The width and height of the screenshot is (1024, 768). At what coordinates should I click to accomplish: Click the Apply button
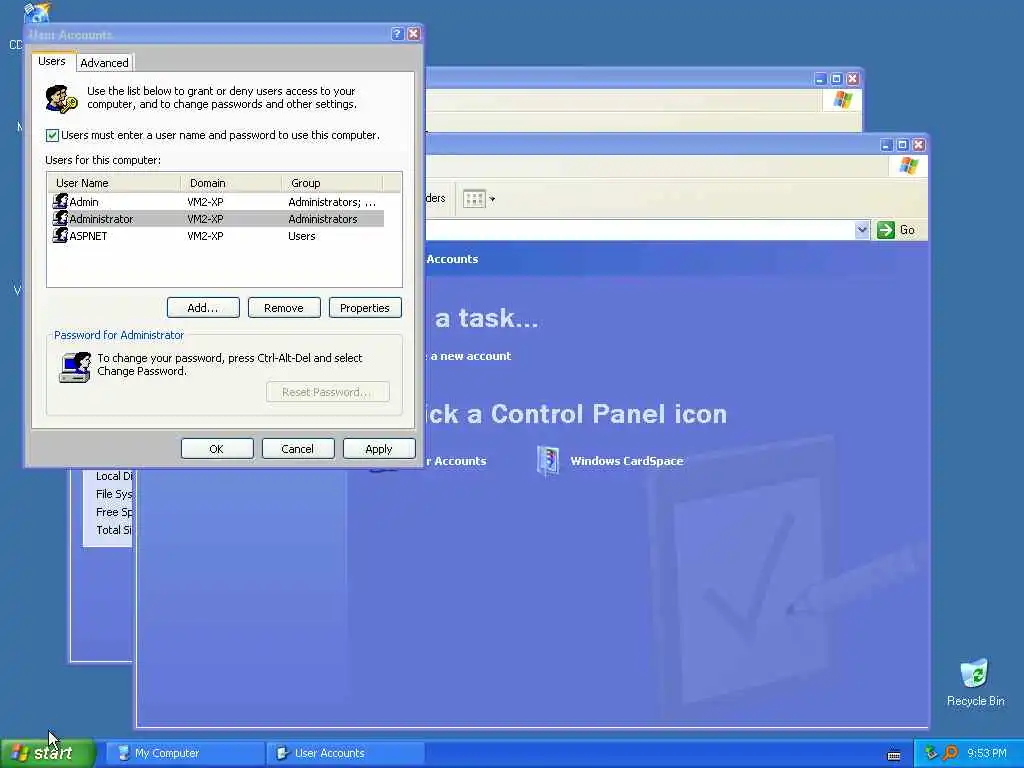379,449
